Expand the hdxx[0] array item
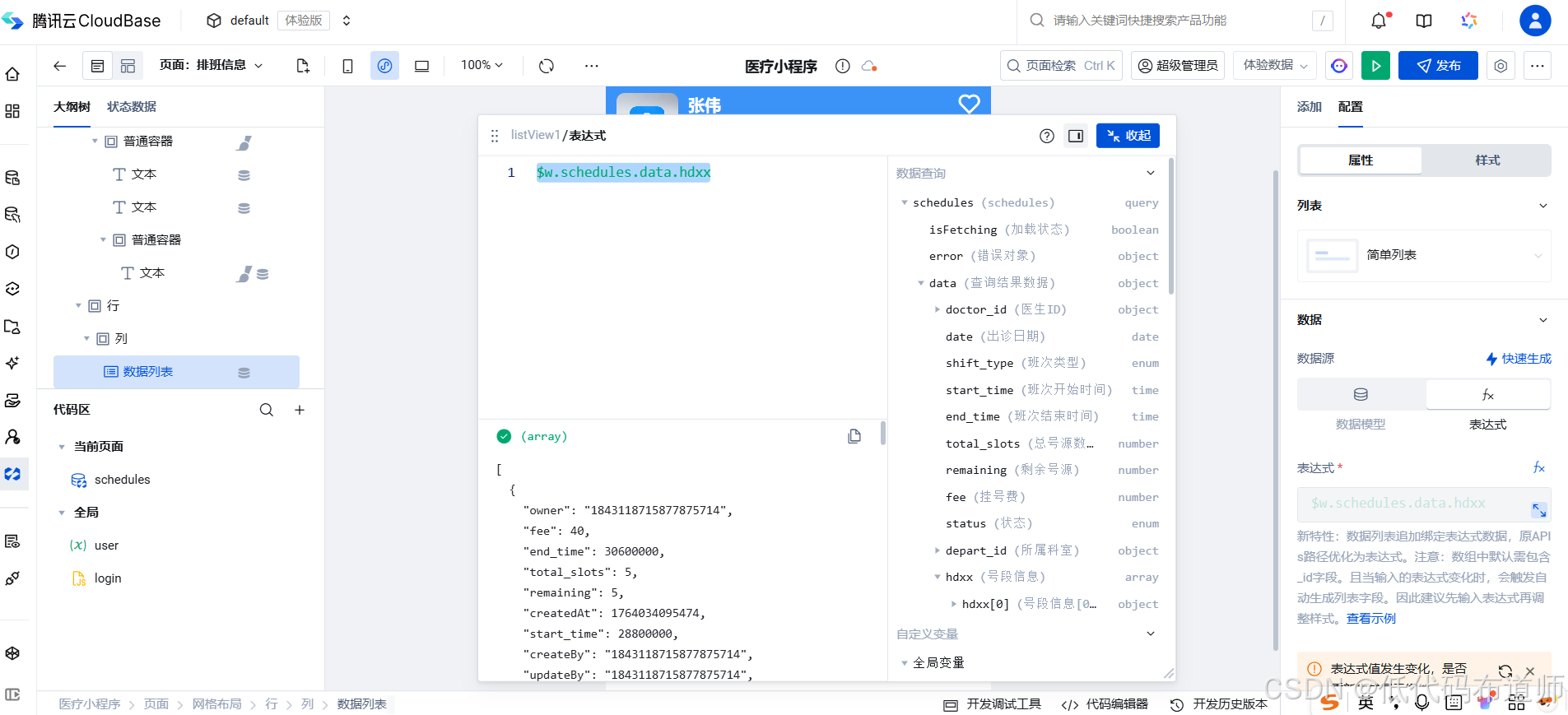The image size is (1568, 715). (953, 604)
